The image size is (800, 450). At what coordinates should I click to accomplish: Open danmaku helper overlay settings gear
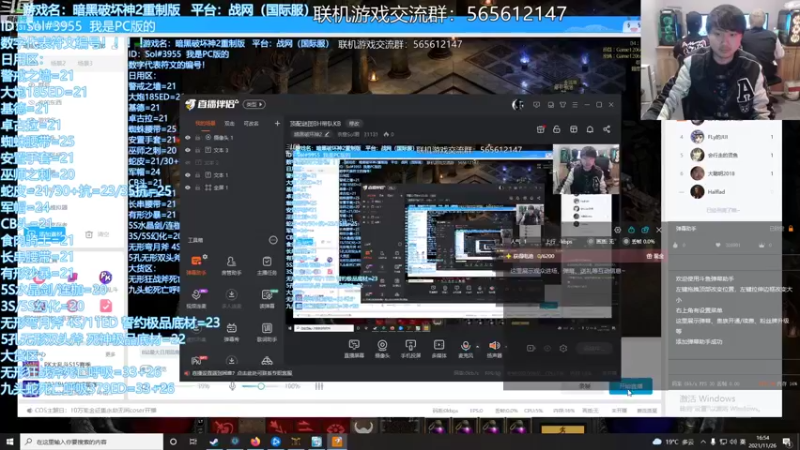(x=618, y=230)
